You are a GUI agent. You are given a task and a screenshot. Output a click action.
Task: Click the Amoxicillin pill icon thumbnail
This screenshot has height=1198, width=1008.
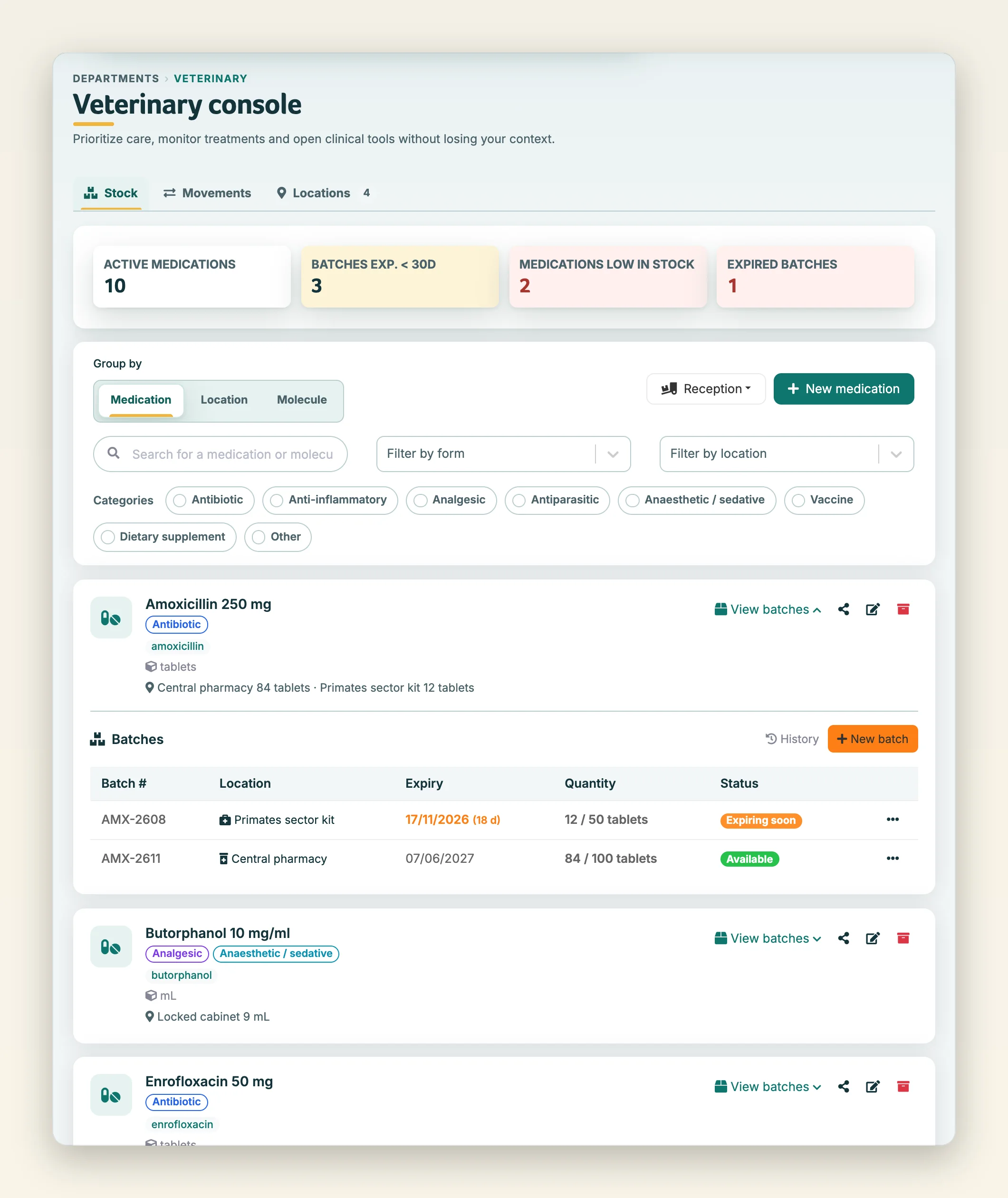[x=111, y=617]
